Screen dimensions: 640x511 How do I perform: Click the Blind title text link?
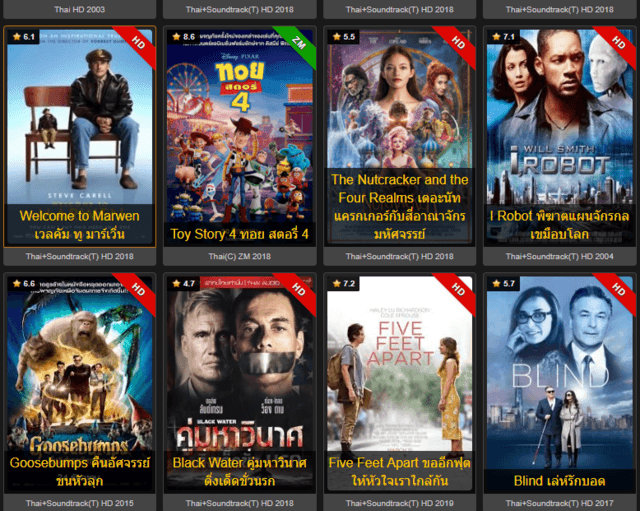click(x=560, y=481)
